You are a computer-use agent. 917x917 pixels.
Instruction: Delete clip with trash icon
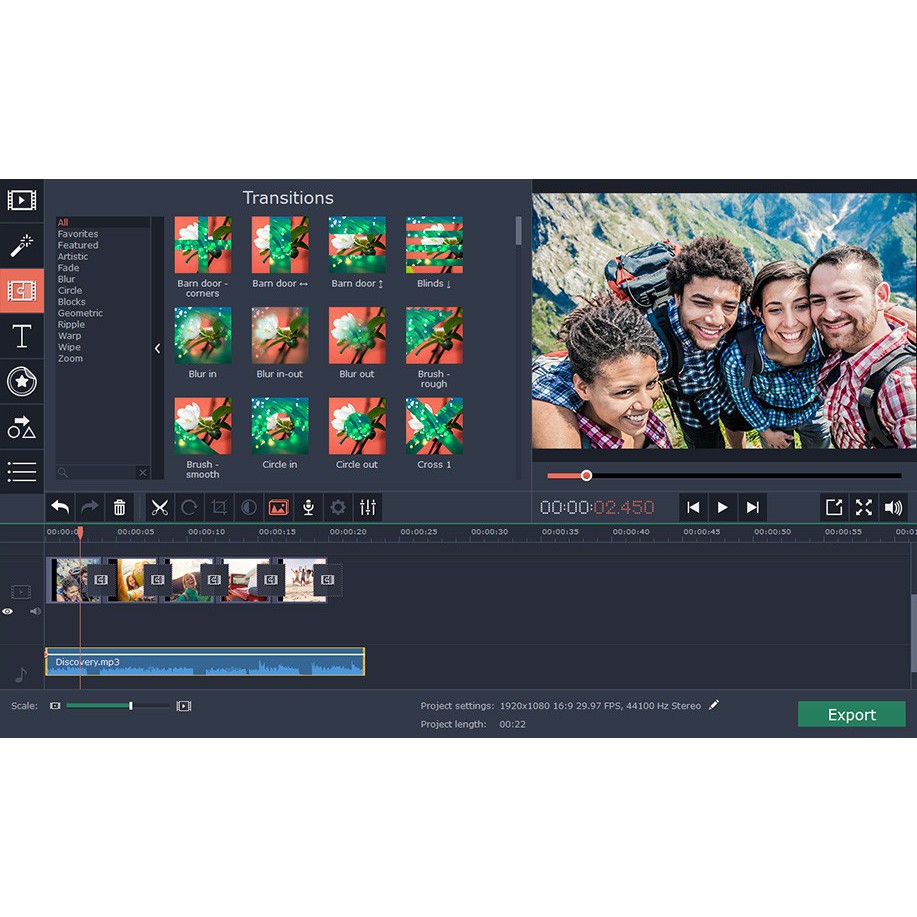(119, 507)
